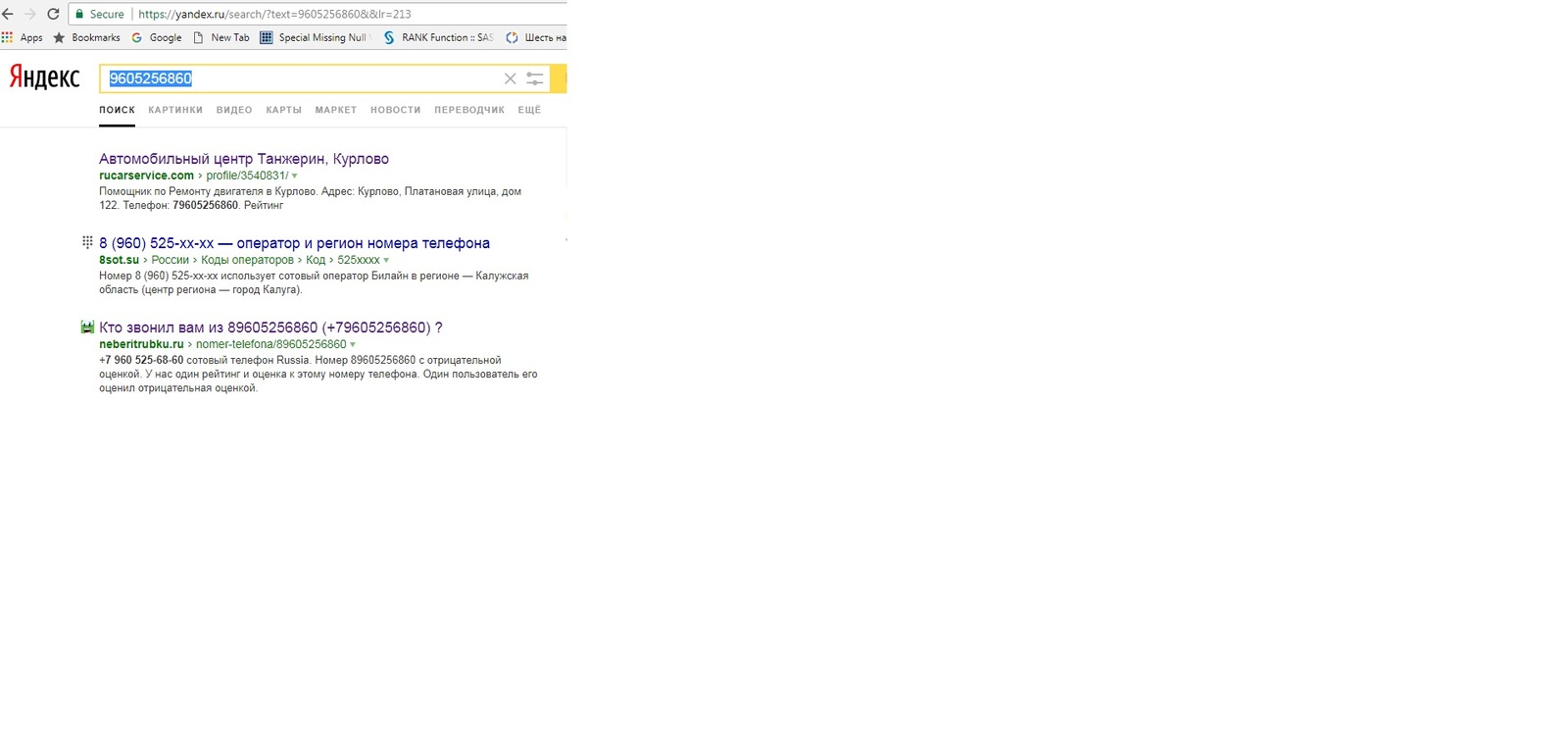This screenshot has height=756, width=1568.
Task: Click bold +7 960 525-68-60 text
Action: coord(141,360)
